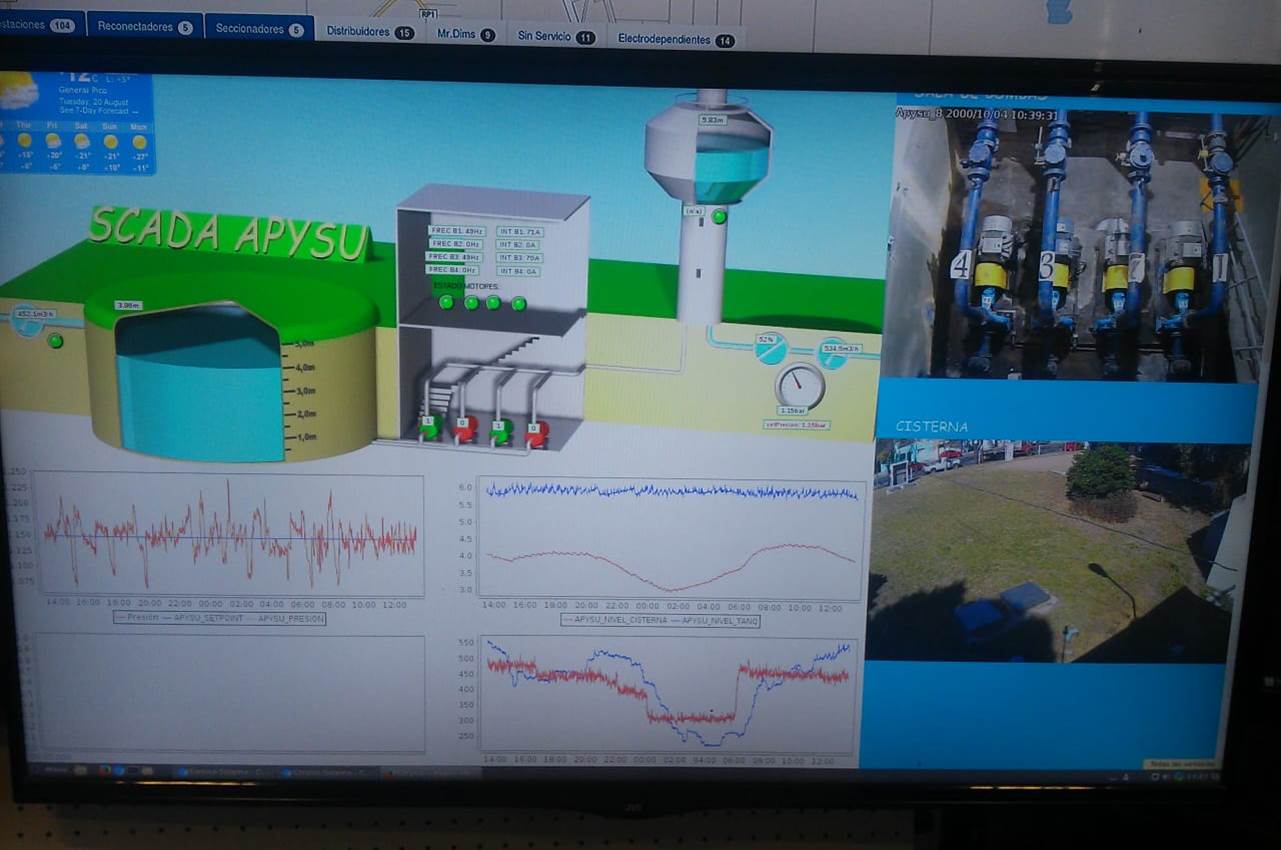Click the APYSU_NIVEL_CISTERNA legend entry
The height and width of the screenshot is (850, 1281).
615,621
